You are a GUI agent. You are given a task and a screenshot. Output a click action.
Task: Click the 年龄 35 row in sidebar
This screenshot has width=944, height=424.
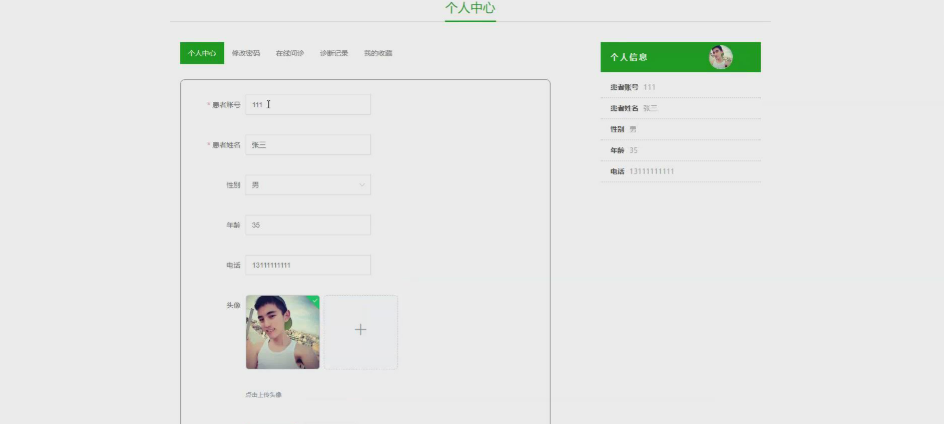(x=680, y=151)
